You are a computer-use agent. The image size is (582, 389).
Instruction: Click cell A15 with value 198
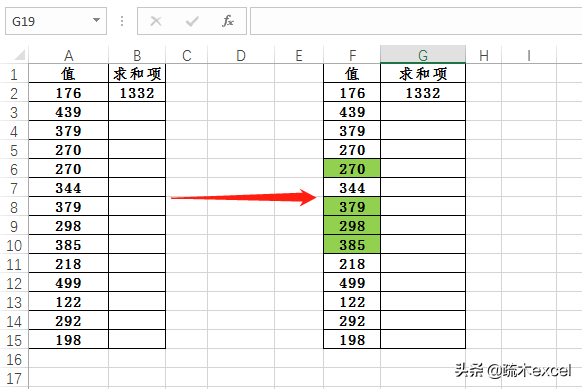68,340
